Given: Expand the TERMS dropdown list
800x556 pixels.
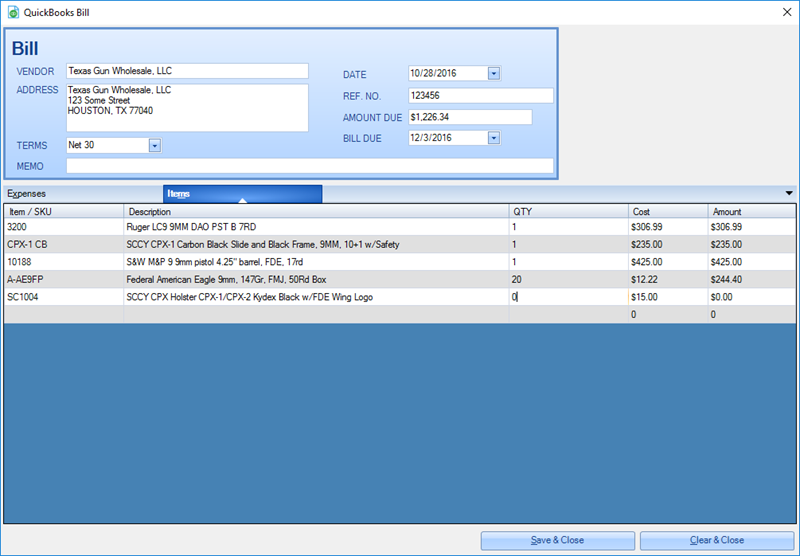Looking at the screenshot, I should point(155,145).
